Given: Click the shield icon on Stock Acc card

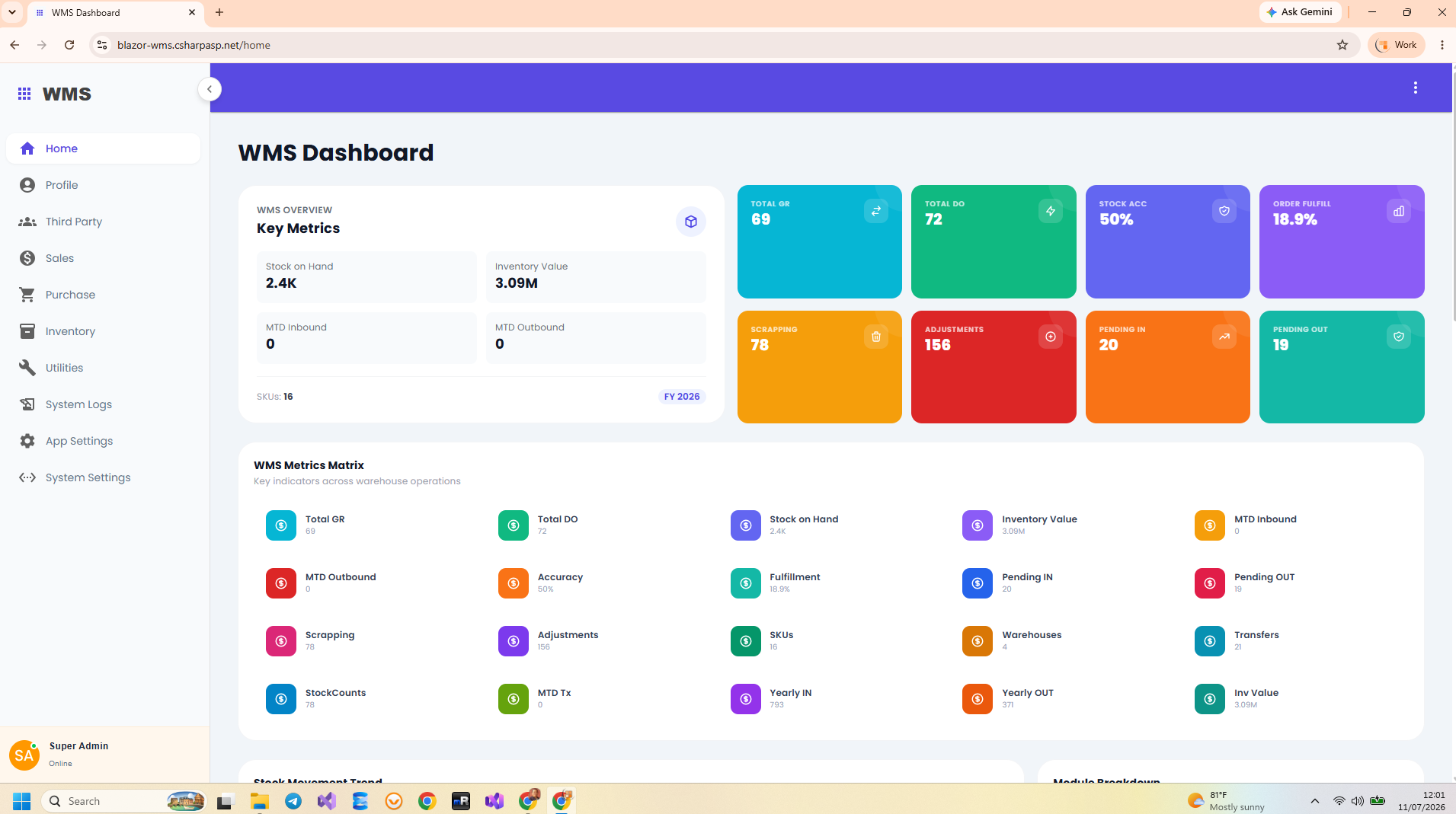Looking at the screenshot, I should pos(1224,211).
